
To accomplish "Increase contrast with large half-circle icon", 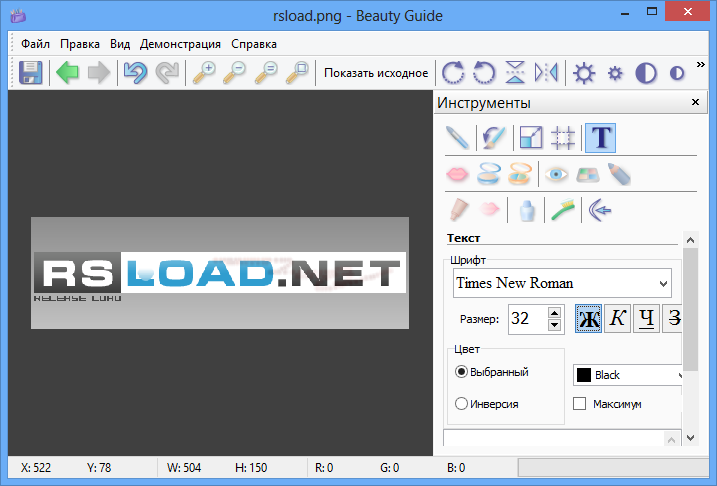I will pyautogui.click(x=646, y=73).
